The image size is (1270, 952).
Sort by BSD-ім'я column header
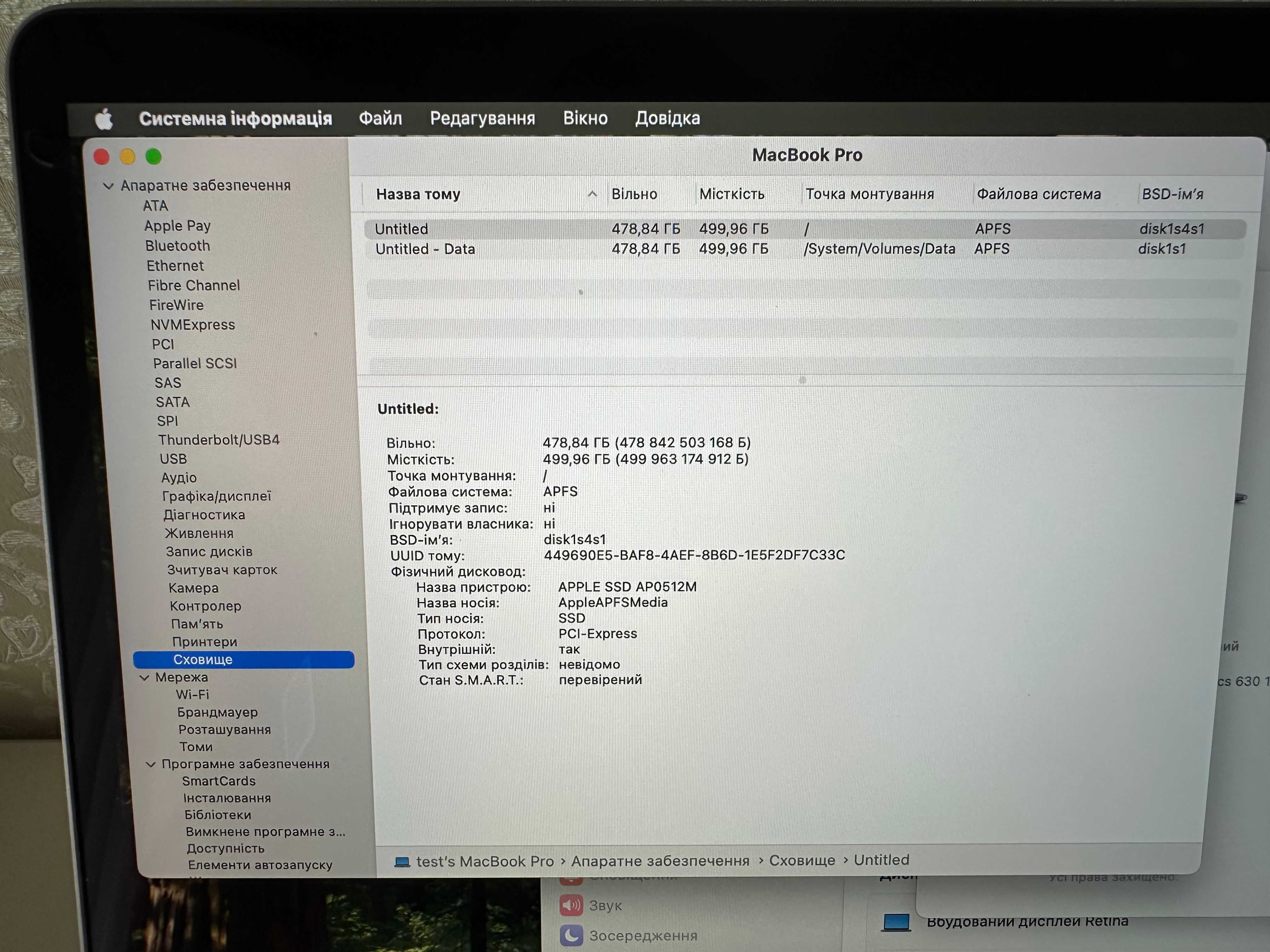1172,194
